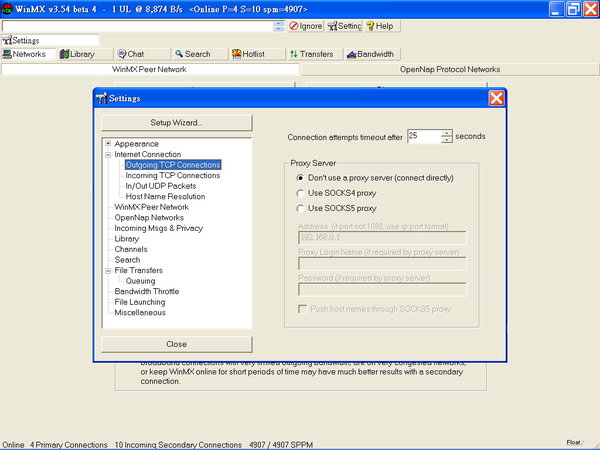The width and height of the screenshot is (600, 450).
Task: Open the Bandwidth tab
Action: coord(373,54)
